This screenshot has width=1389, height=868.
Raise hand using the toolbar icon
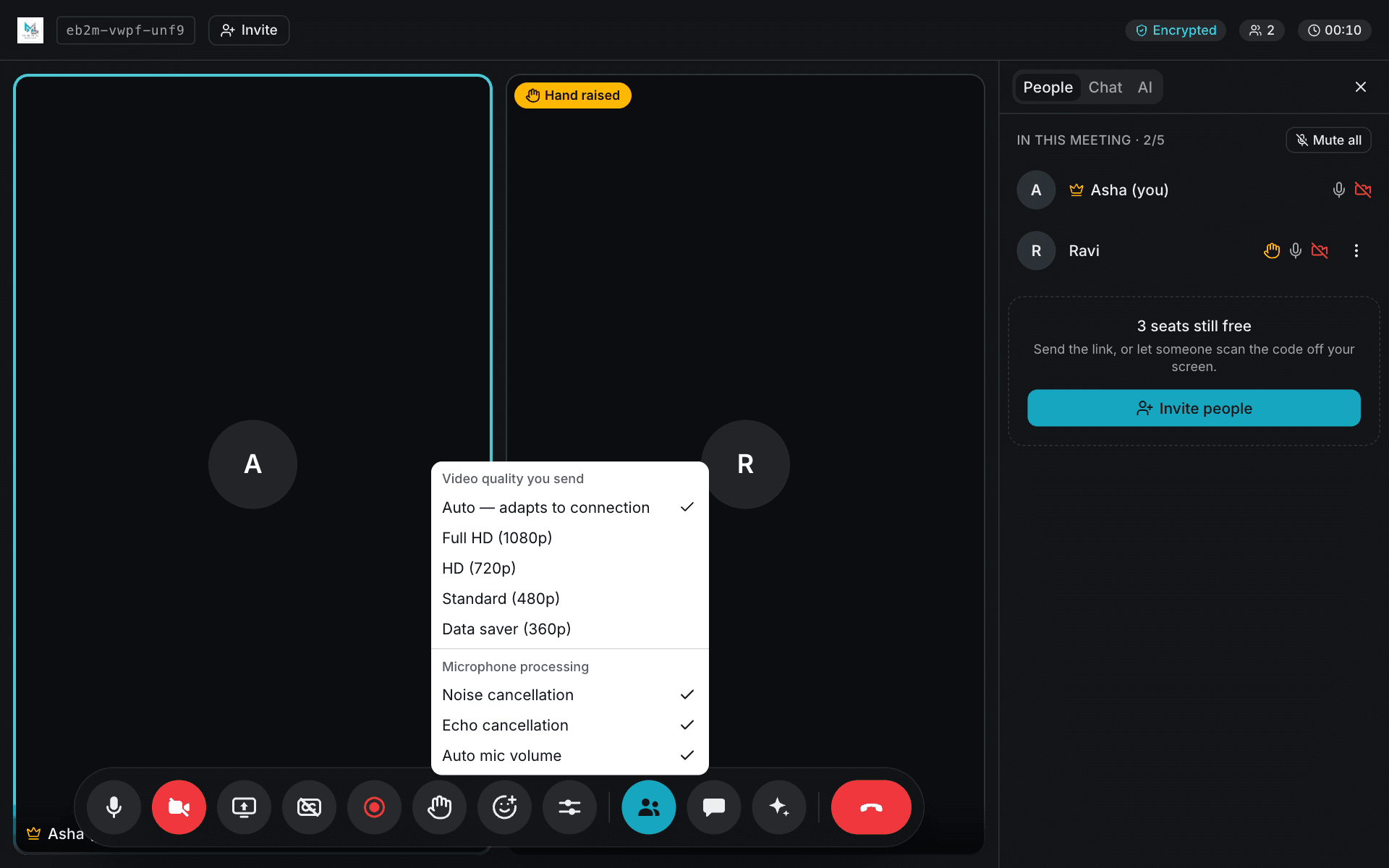(x=439, y=807)
